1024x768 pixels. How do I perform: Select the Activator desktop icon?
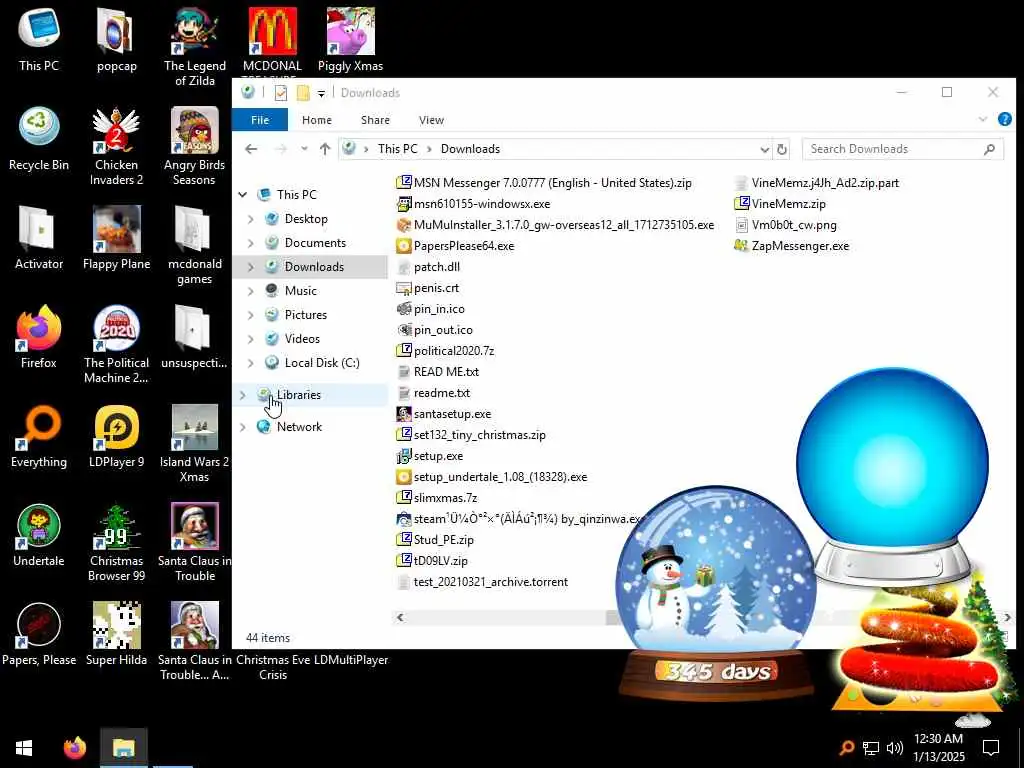point(39,238)
